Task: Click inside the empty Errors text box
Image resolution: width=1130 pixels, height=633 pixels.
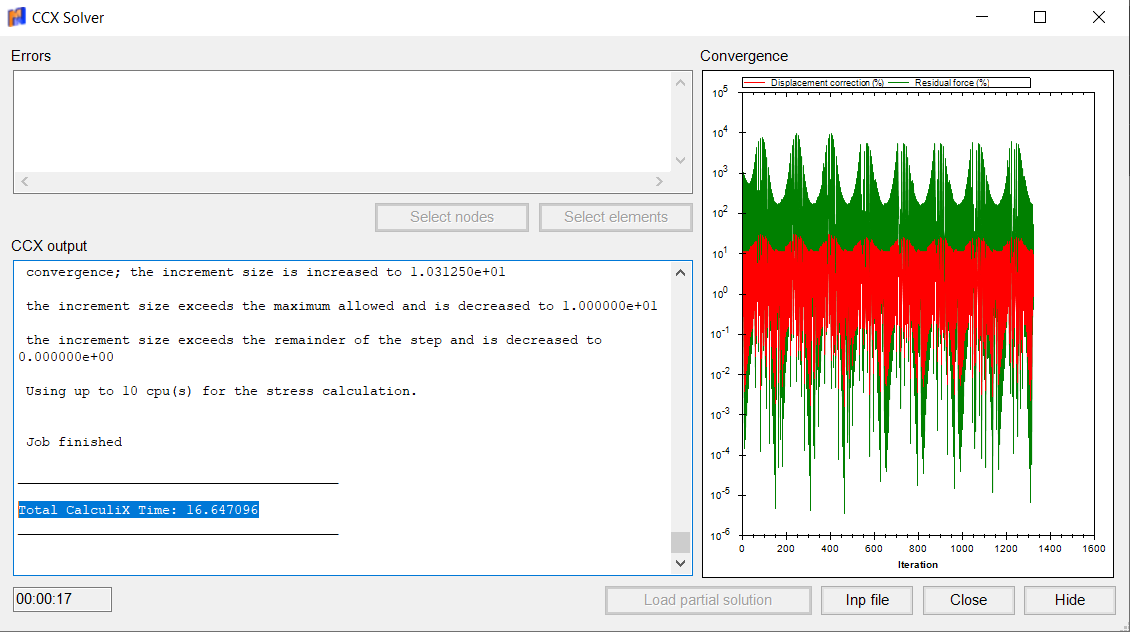Action: pyautogui.click(x=342, y=122)
